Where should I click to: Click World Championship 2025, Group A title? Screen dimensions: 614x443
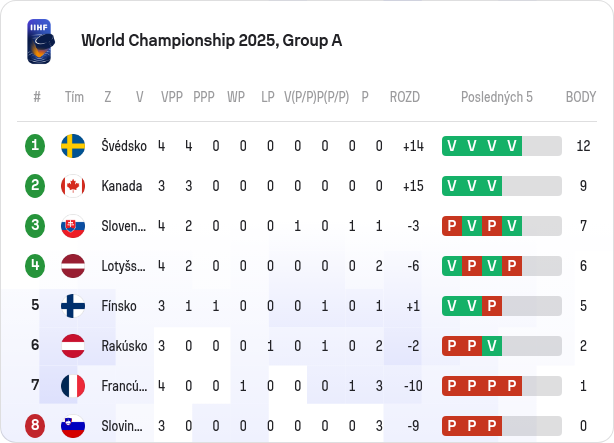coord(211,41)
